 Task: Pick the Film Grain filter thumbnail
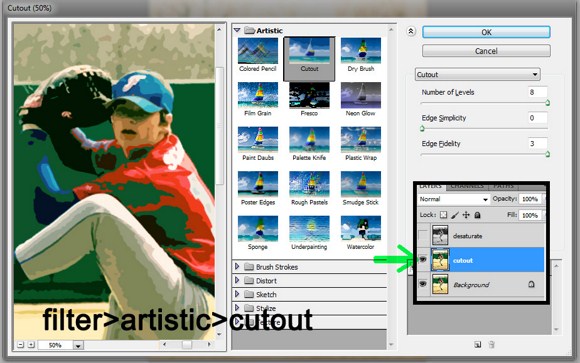point(258,95)
